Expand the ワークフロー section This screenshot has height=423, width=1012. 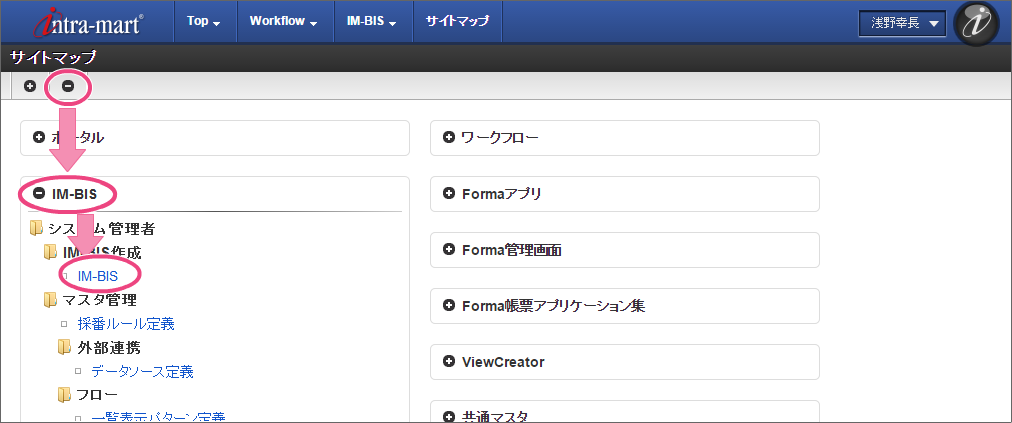point(449,138)
